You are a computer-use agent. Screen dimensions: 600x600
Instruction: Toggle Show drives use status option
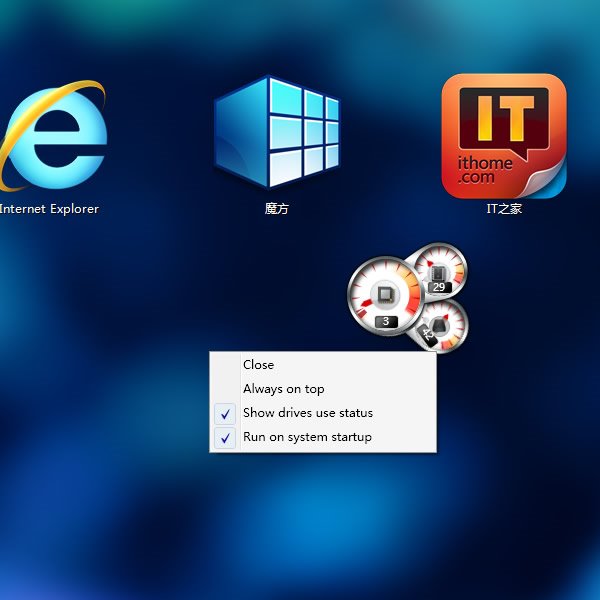(x=323, y=413)
